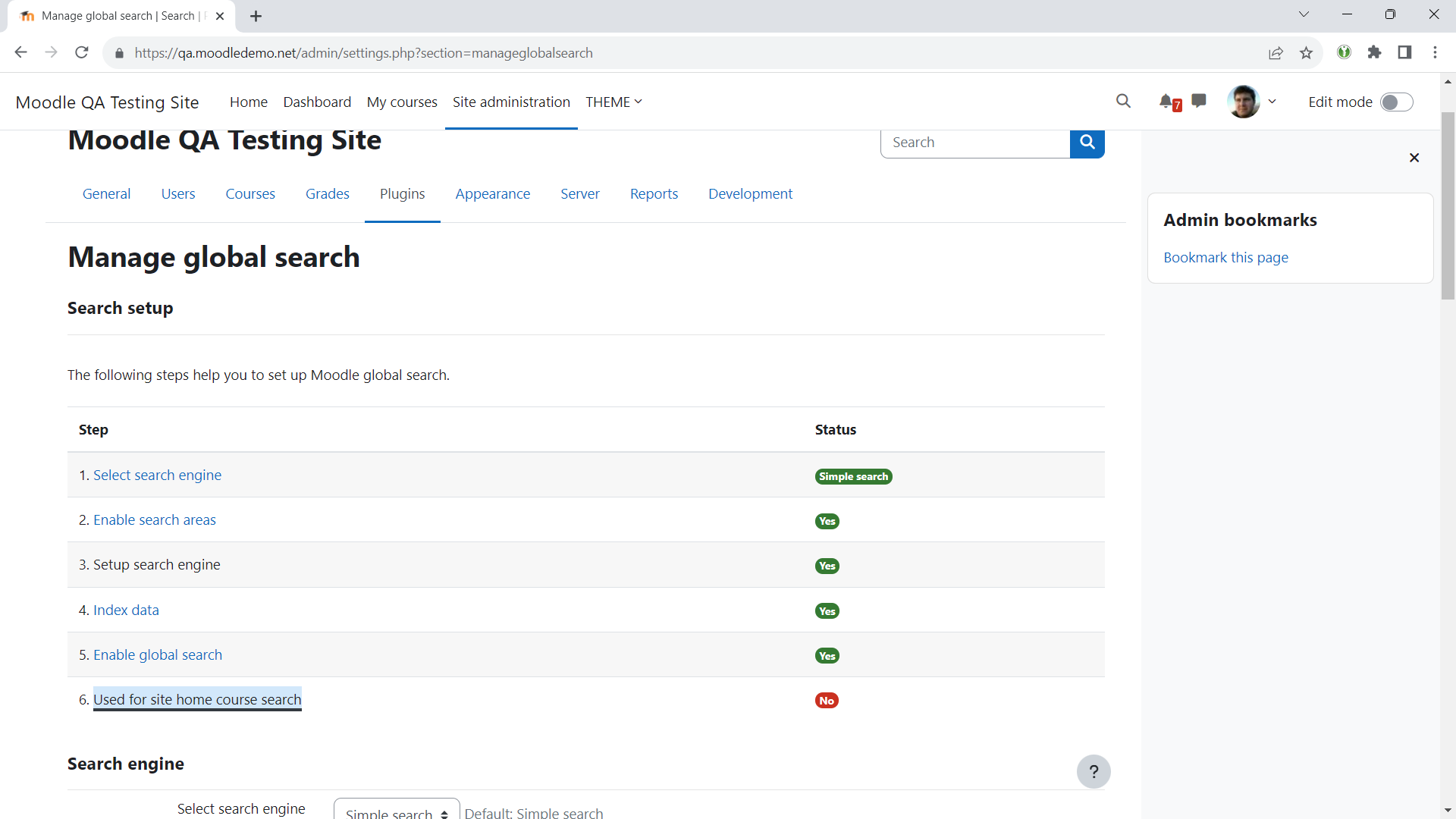Open Chrome three-dot menu
This screenshot has width=1456, height=819.
point(1435,52)
